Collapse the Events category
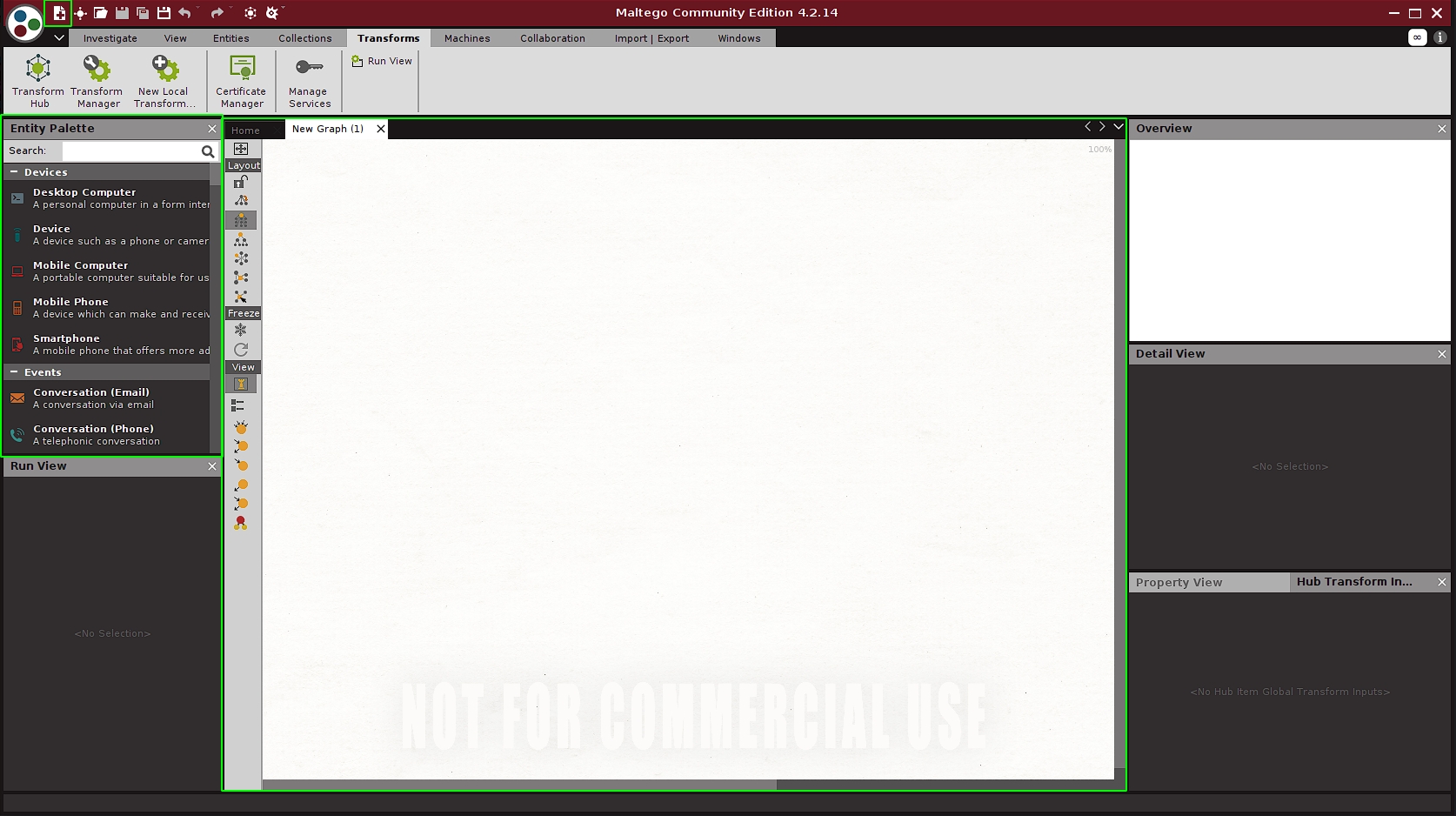Viewport: 1456px width, 816px height. coord(14,372)
